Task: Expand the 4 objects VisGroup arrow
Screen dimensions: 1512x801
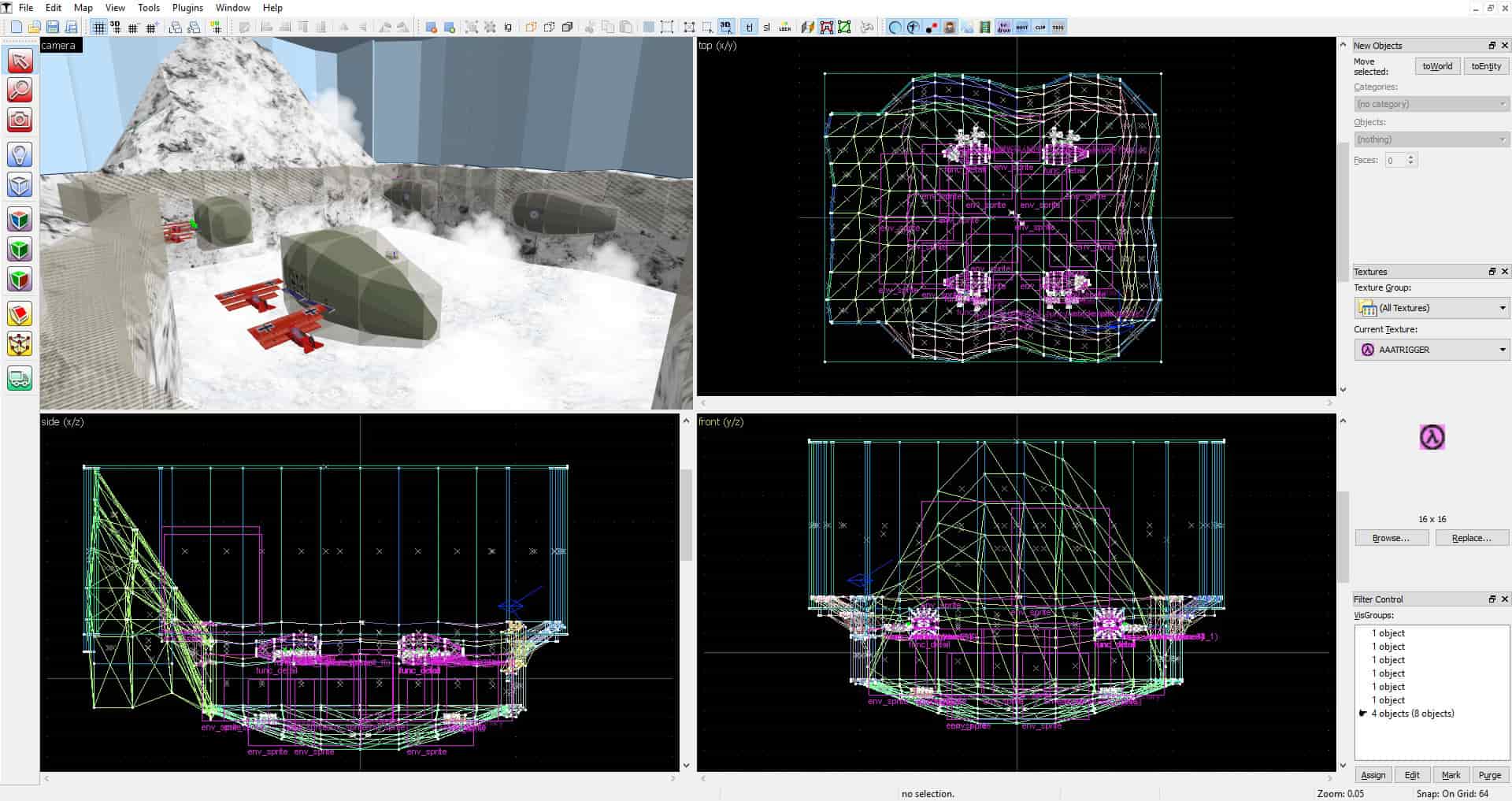Action: tap(1362, 714)
